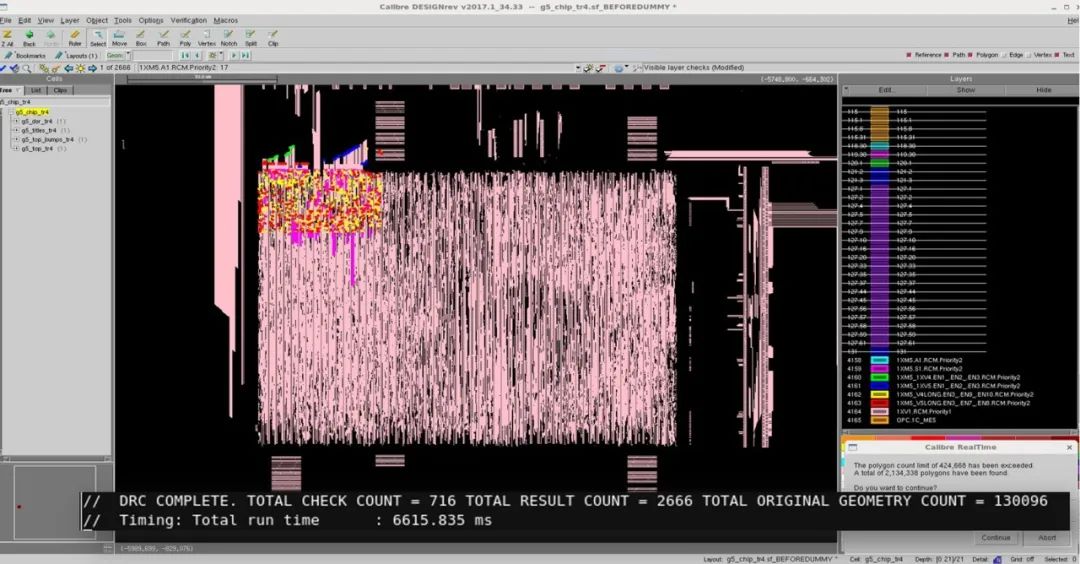The height and width of the screenshot is (564, 1080).
Task: Click the Clip tool
Action: tap(273, 37)
